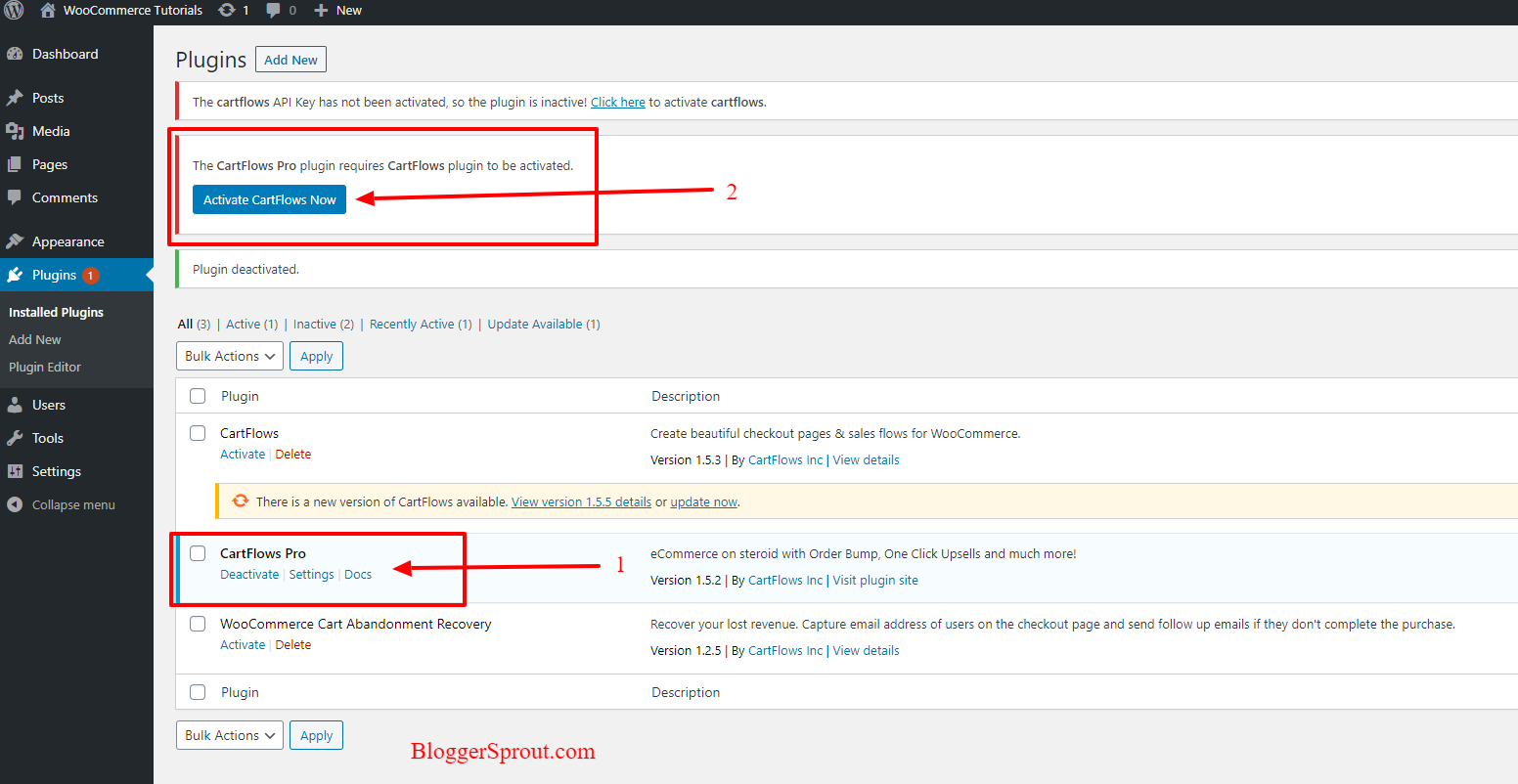
Task: Click the top Apply button
Action: 316,356
